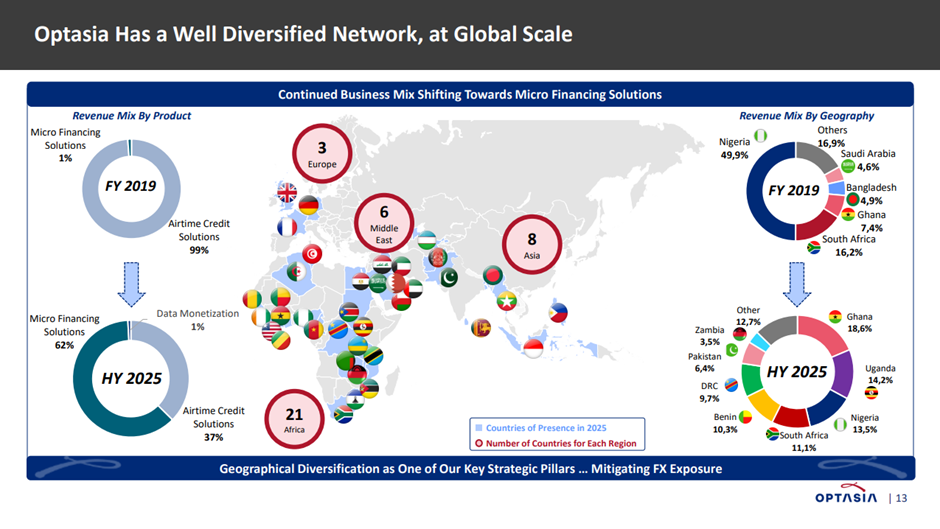Click the 8 Asia region circle

[x=532, y=246]
